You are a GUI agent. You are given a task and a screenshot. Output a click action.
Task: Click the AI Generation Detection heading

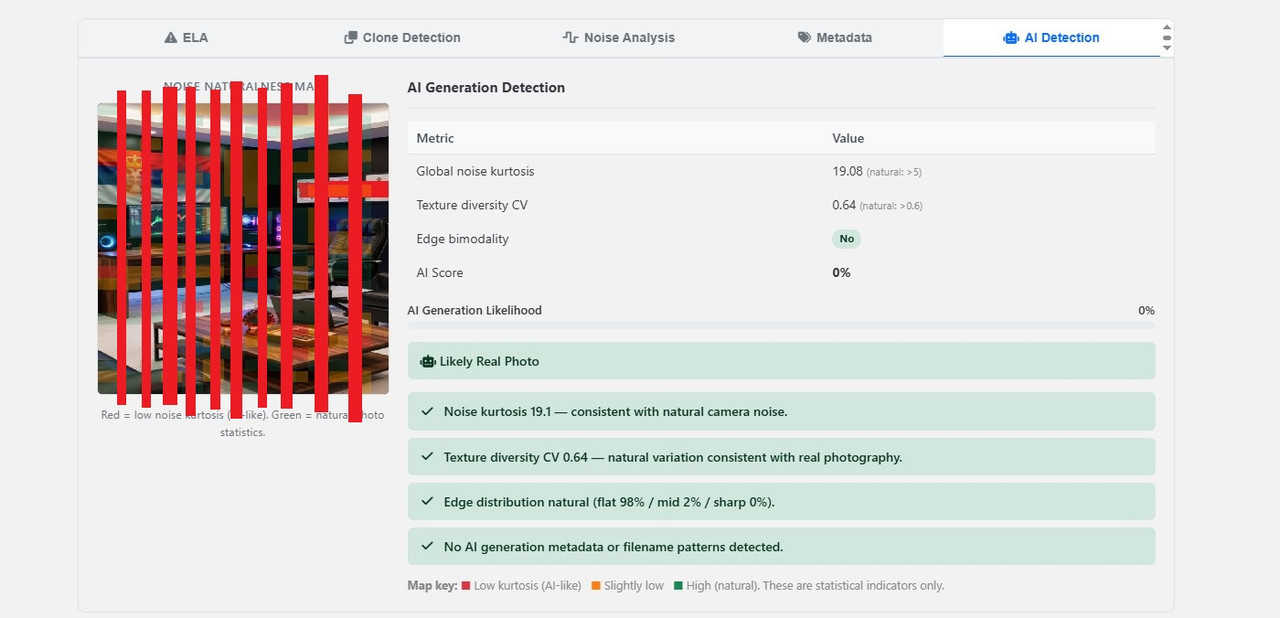pyautogui.click(x=486, y=88)
